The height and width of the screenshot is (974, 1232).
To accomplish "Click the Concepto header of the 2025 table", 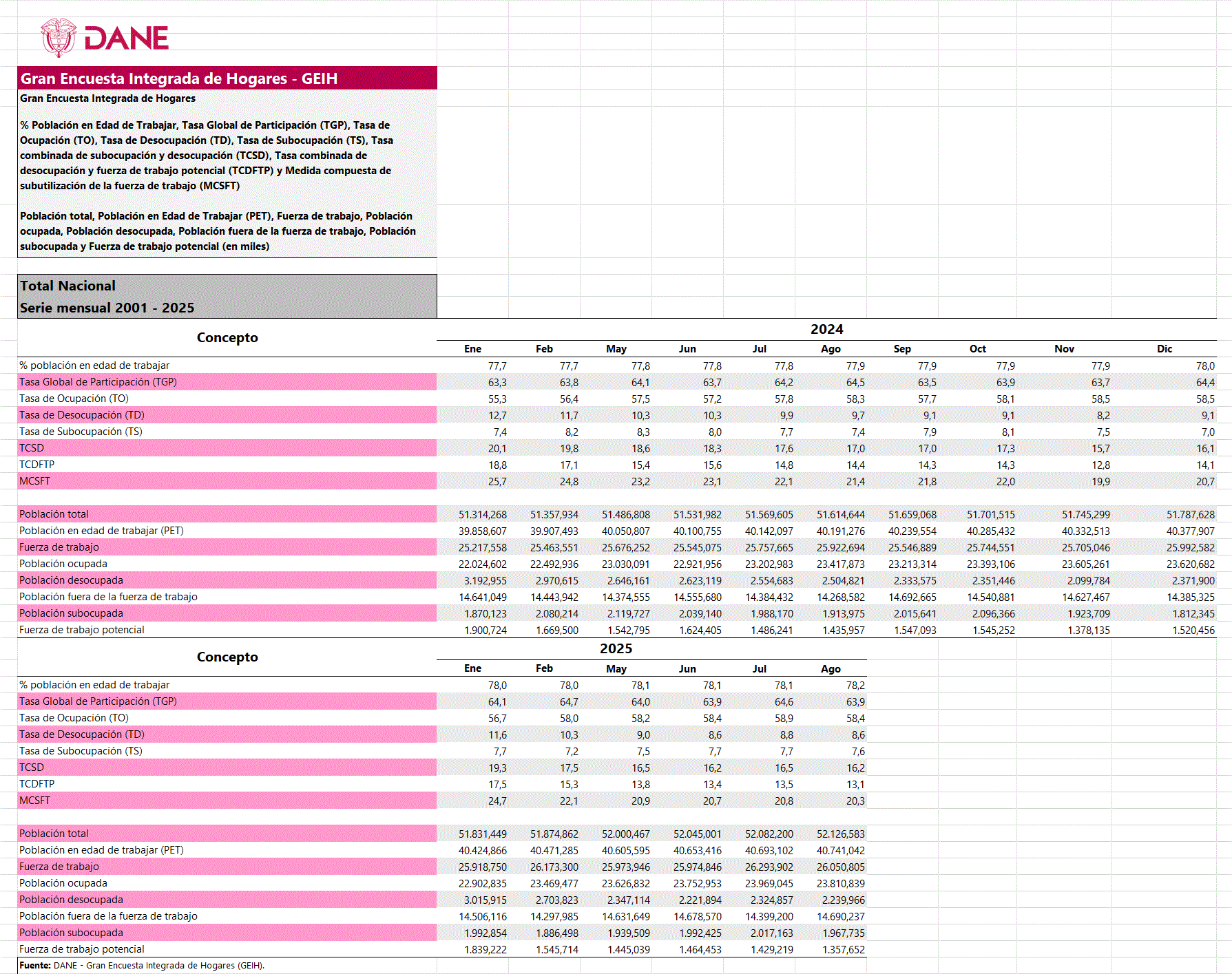I will click(x=227, y=657).
